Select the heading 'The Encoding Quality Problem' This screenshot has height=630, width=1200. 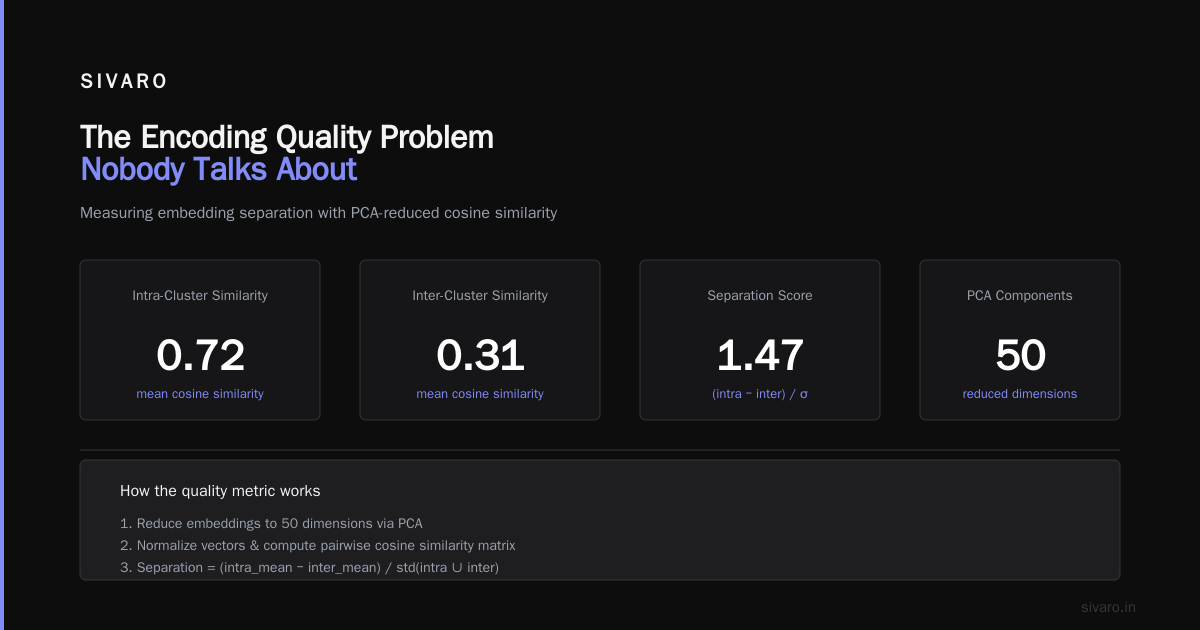click(x=287, y=137)
